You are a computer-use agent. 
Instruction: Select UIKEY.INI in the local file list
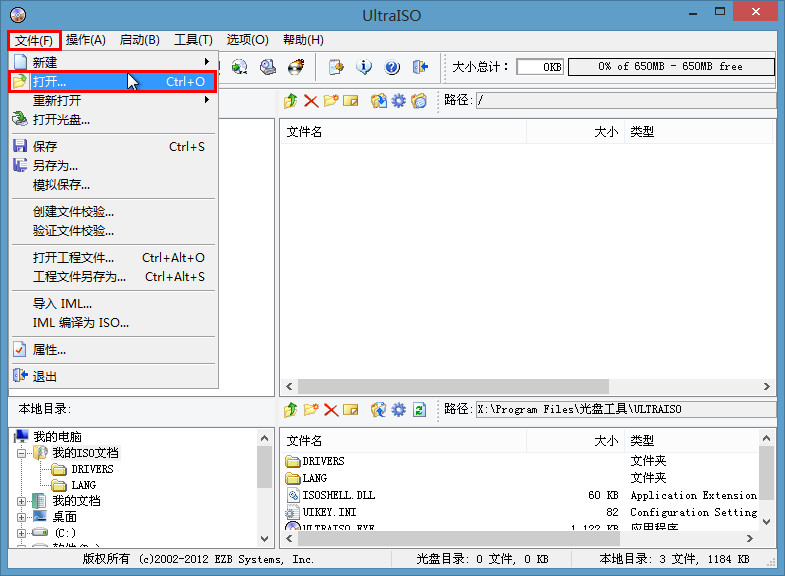click(x=329, y=512)
